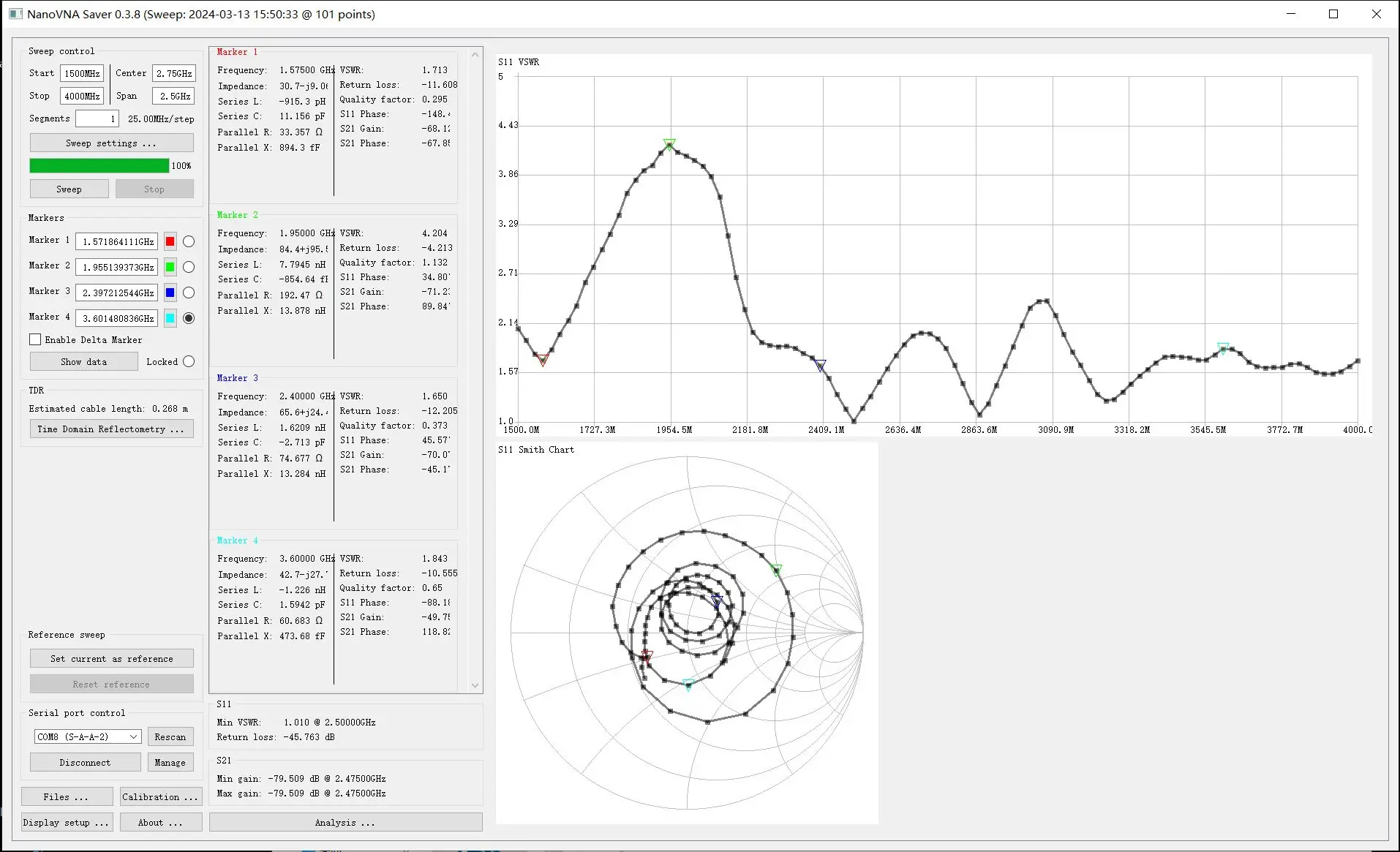1400x852 pixels.
Task: Click the NanoVNA Saver title bar app icon
Action: pos(15,14)
